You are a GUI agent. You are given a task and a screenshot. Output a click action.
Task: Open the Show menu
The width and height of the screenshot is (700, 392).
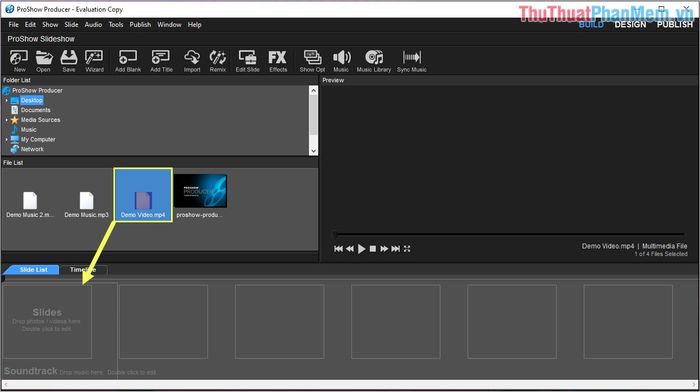pos(50,25)
